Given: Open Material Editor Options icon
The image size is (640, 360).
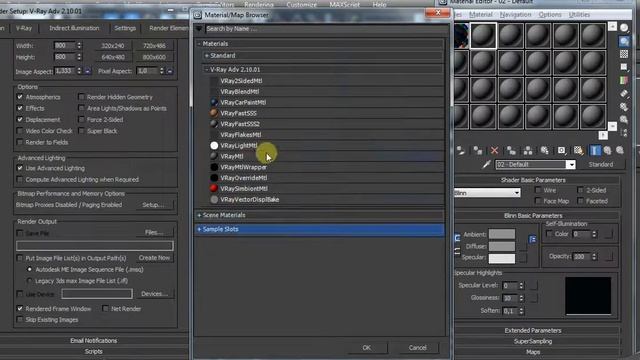Looking at the screenshot, I should pyautogui.click(x=624, y=107).
